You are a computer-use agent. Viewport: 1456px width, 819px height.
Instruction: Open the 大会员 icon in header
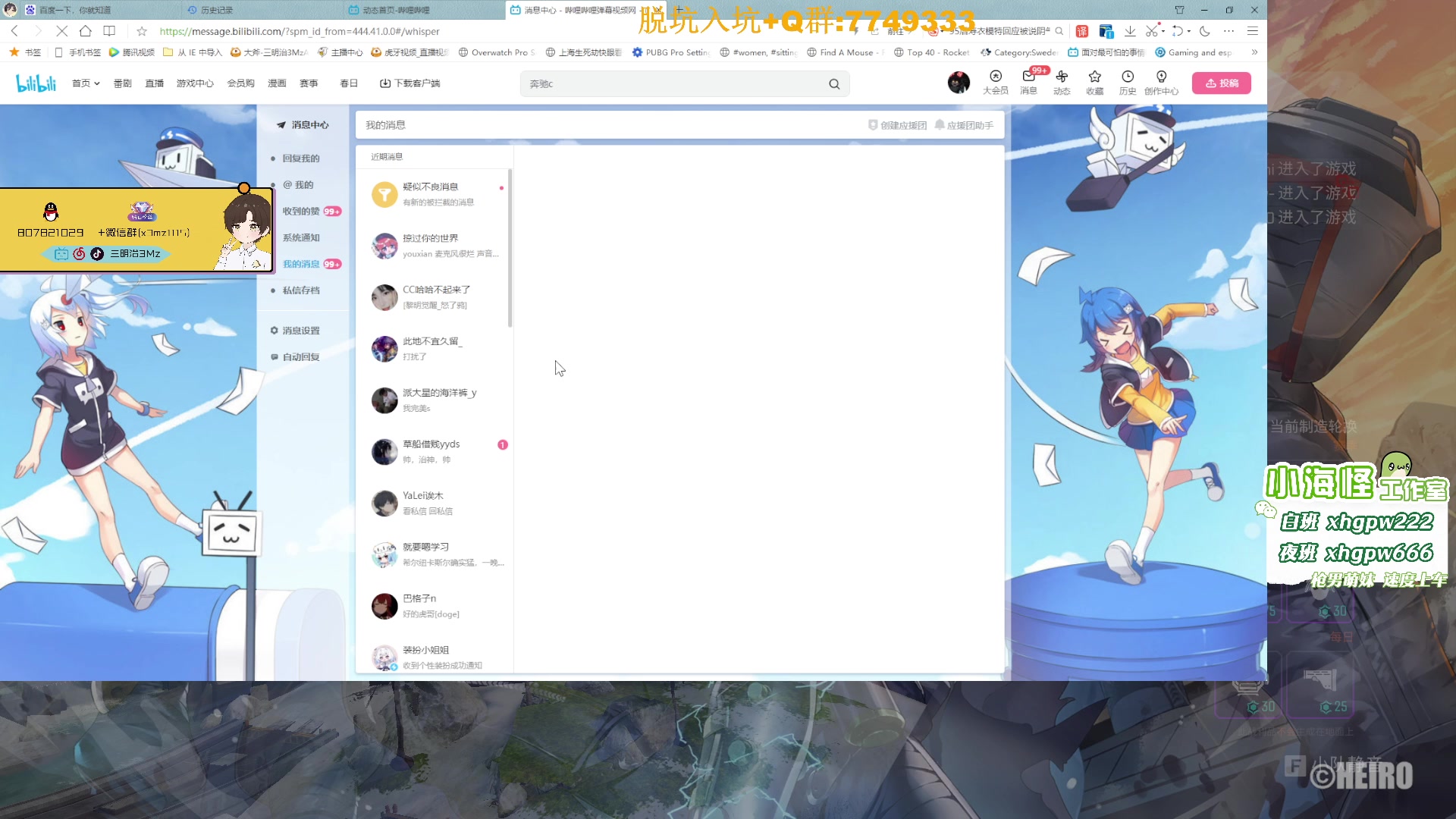point(996,82)
